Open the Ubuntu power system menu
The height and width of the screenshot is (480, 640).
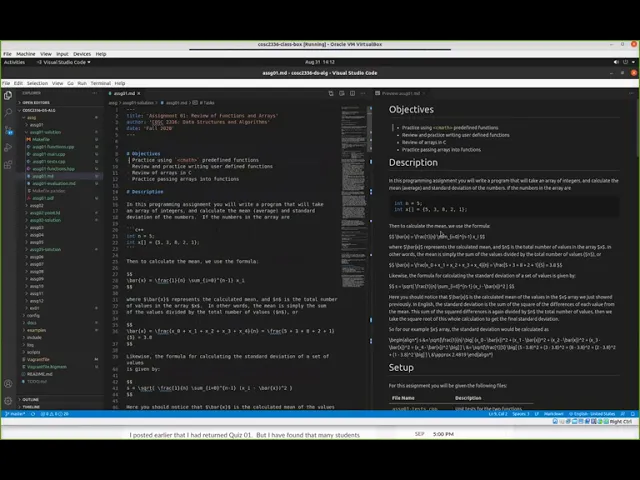coord(625,62)
